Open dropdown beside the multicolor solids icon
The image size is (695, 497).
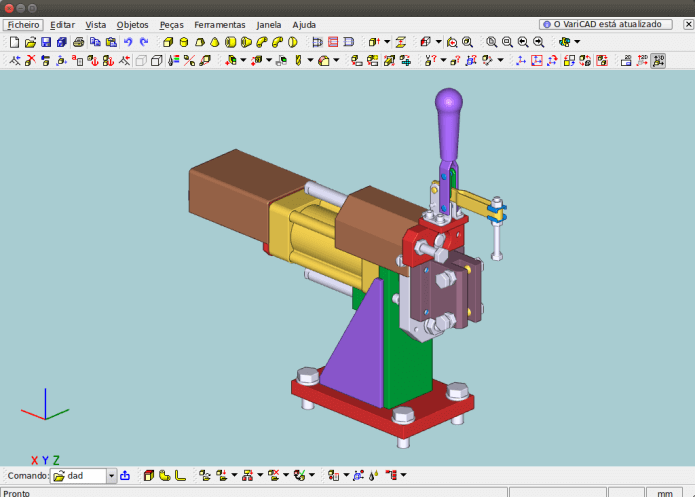577,42
